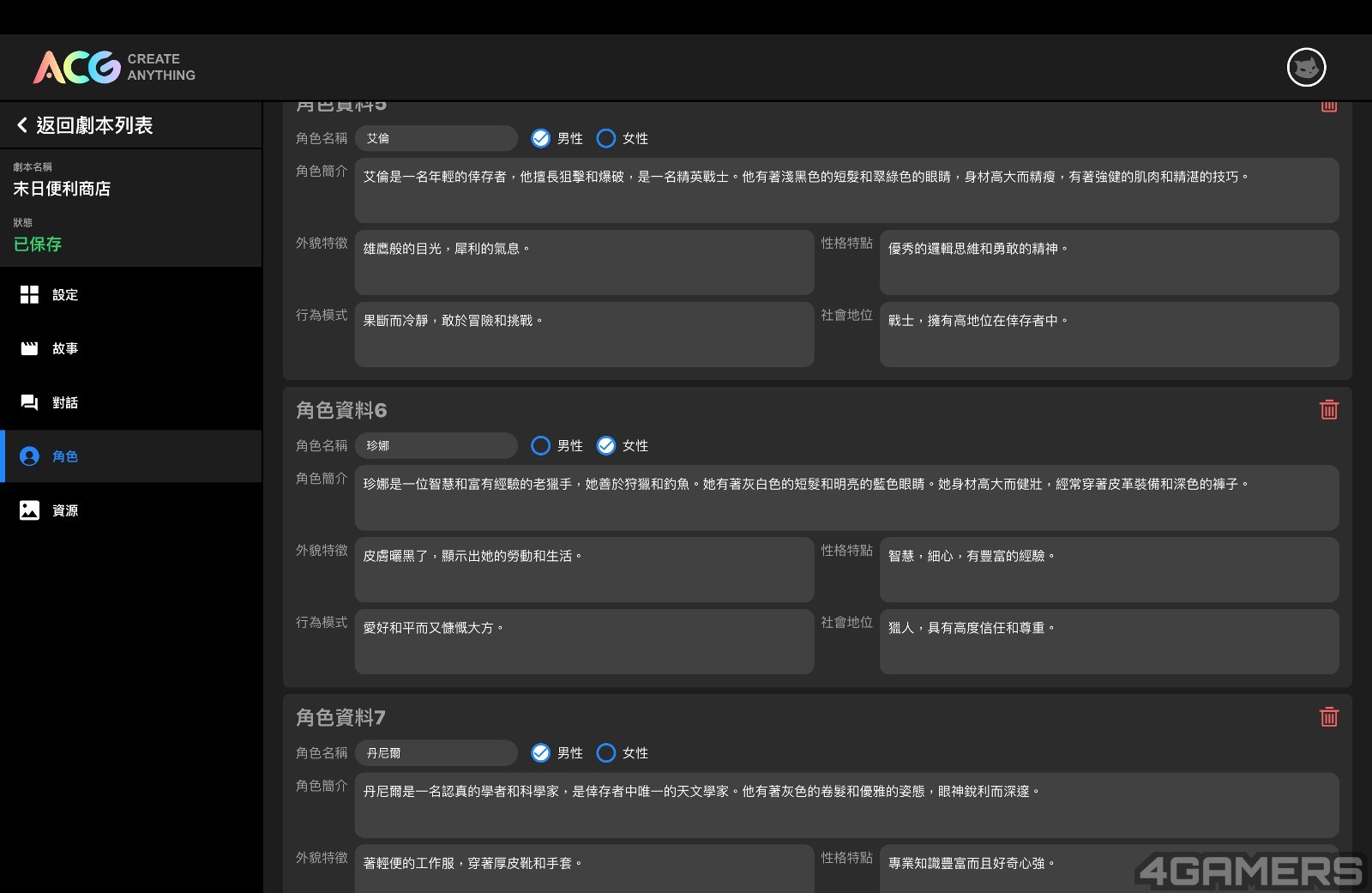Click the 行為模式 box with 果斷而冷靜
1372x893 pixels.
pos(584,335)
